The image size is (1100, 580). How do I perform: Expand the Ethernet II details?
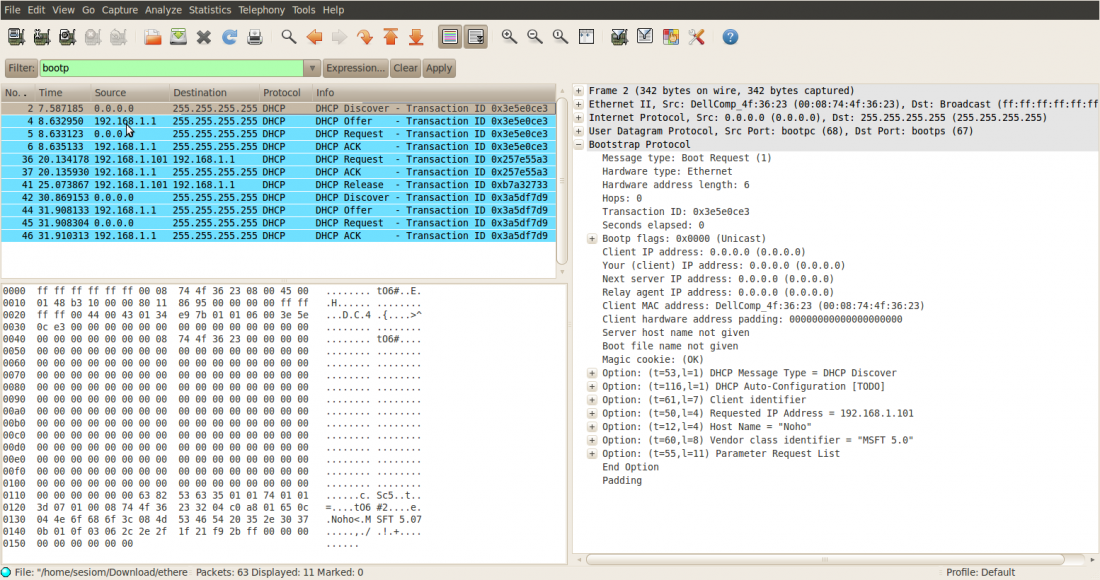[579, 104]
